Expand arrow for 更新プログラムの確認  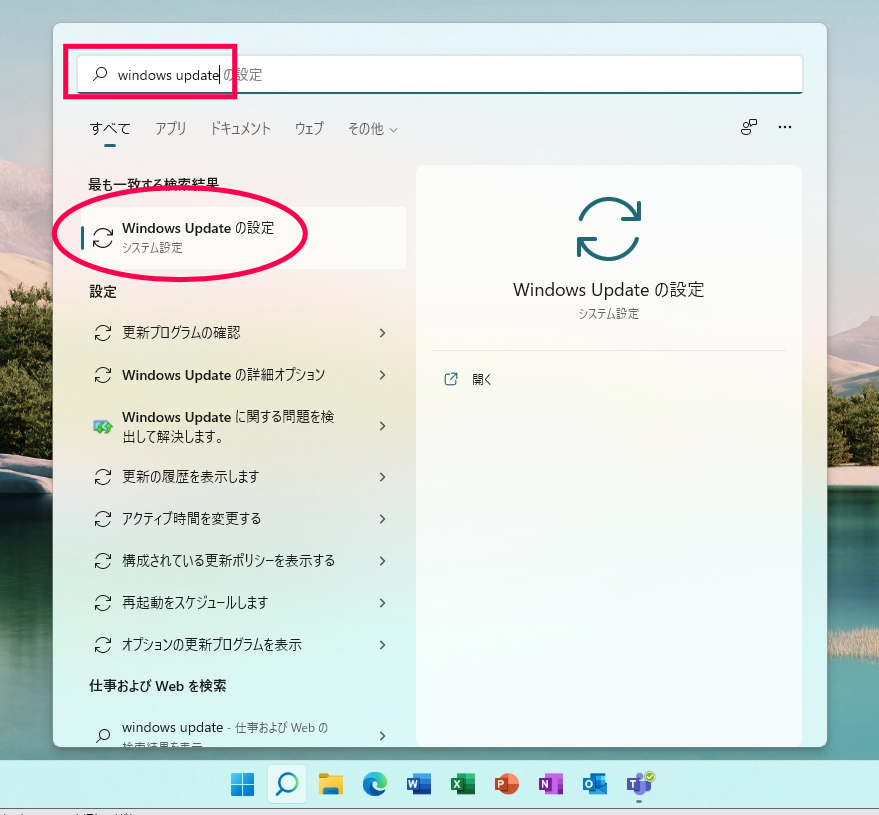click(x=382, y=333)
